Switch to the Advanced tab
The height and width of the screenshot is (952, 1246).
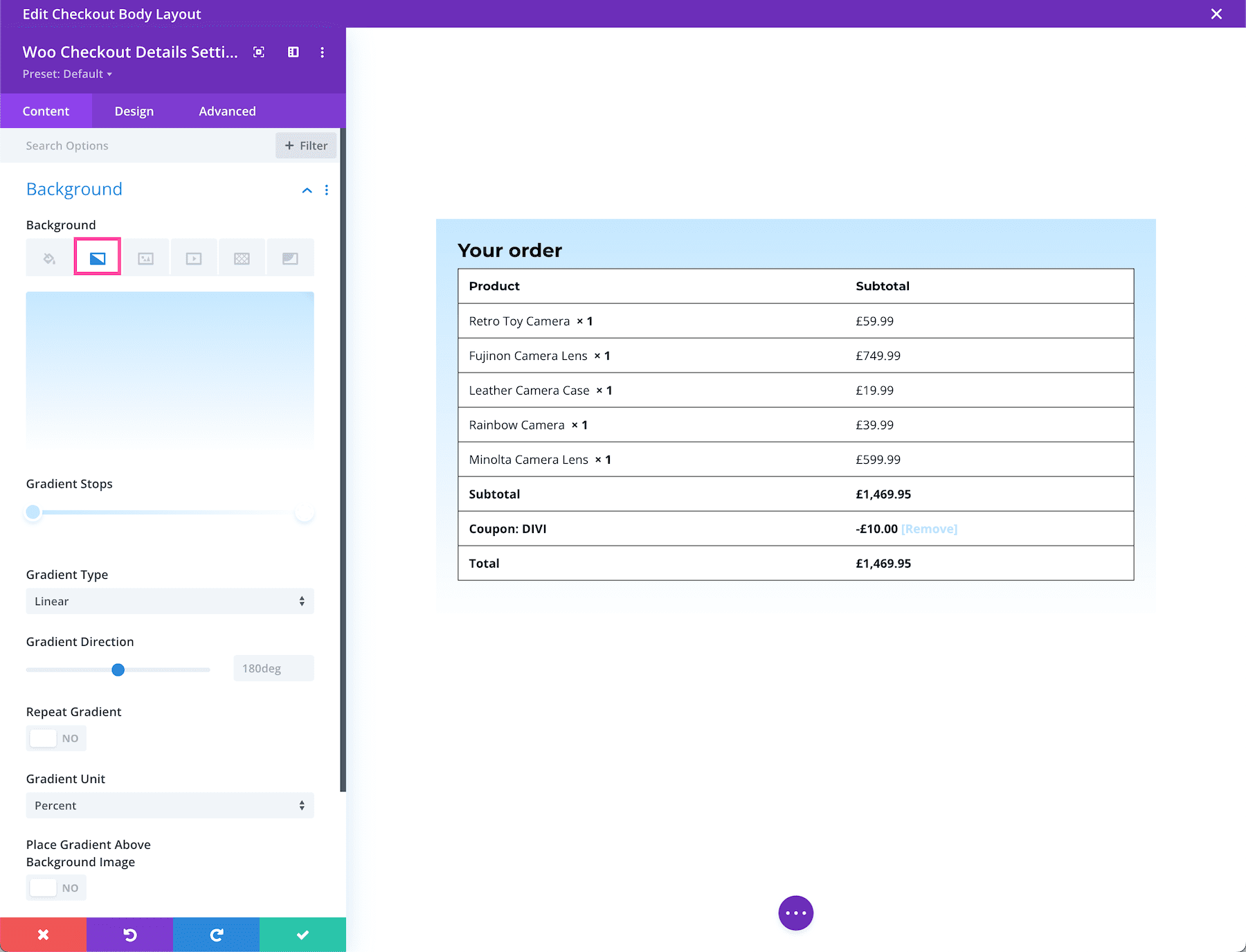[227, 111]
